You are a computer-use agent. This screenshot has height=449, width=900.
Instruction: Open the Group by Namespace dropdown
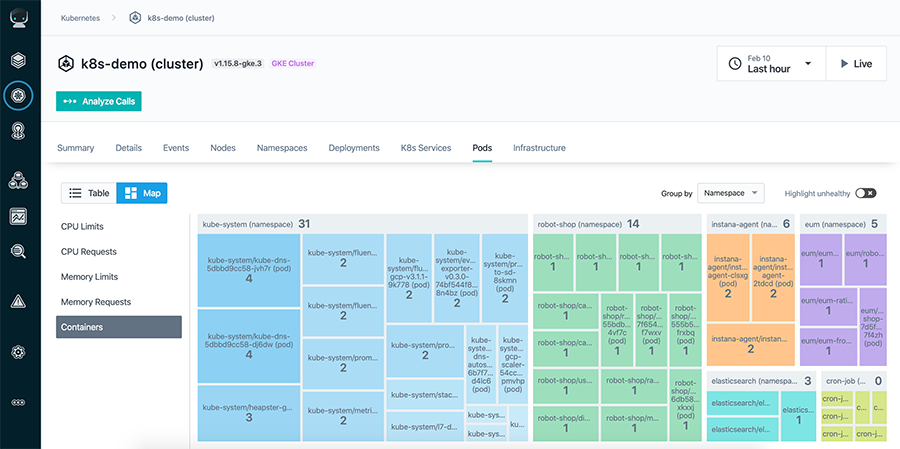[x=731, y=193]
